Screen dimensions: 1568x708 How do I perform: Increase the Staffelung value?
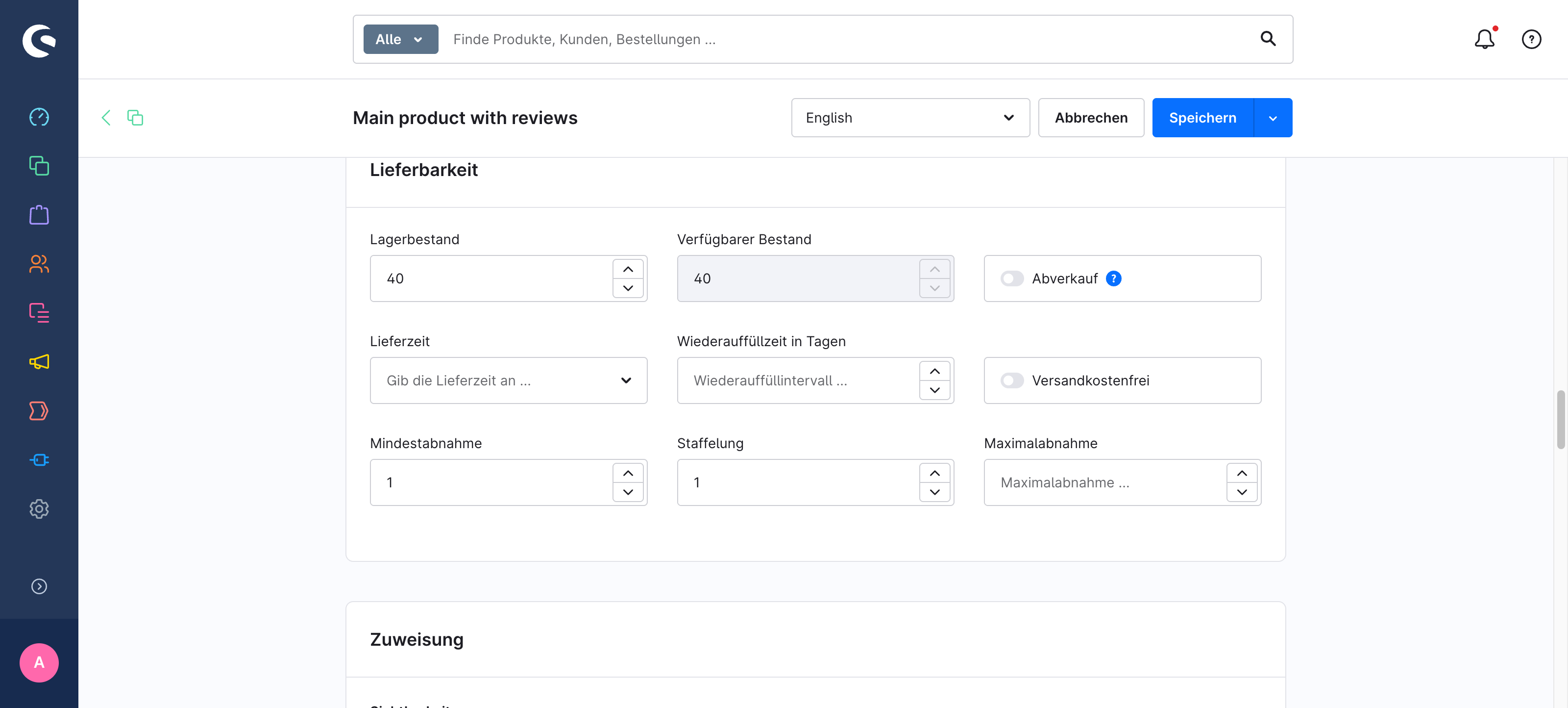point(934,474)
